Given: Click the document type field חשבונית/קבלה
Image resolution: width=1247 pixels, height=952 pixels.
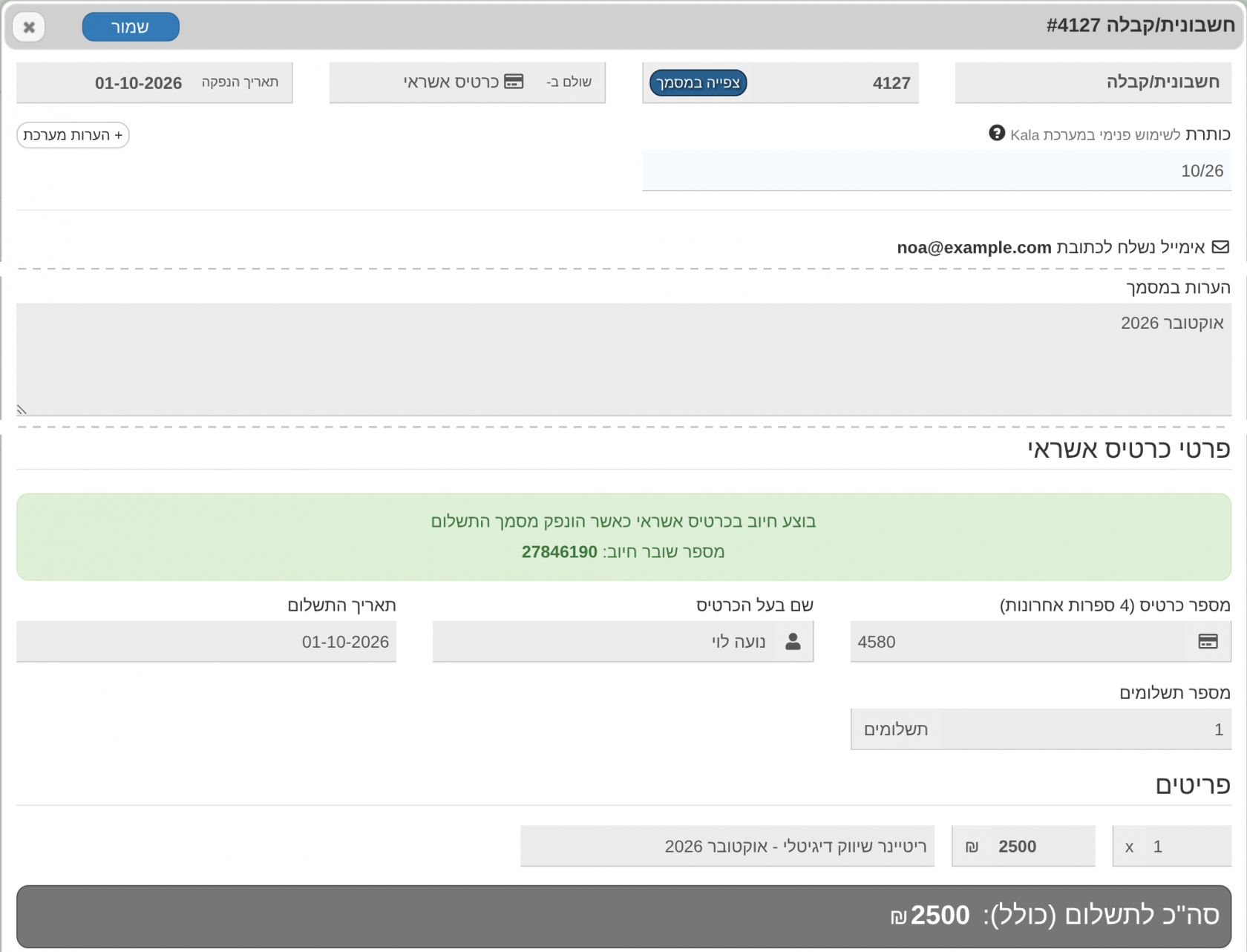Looking at the screenshot, I should click(x=1093, y=82).
